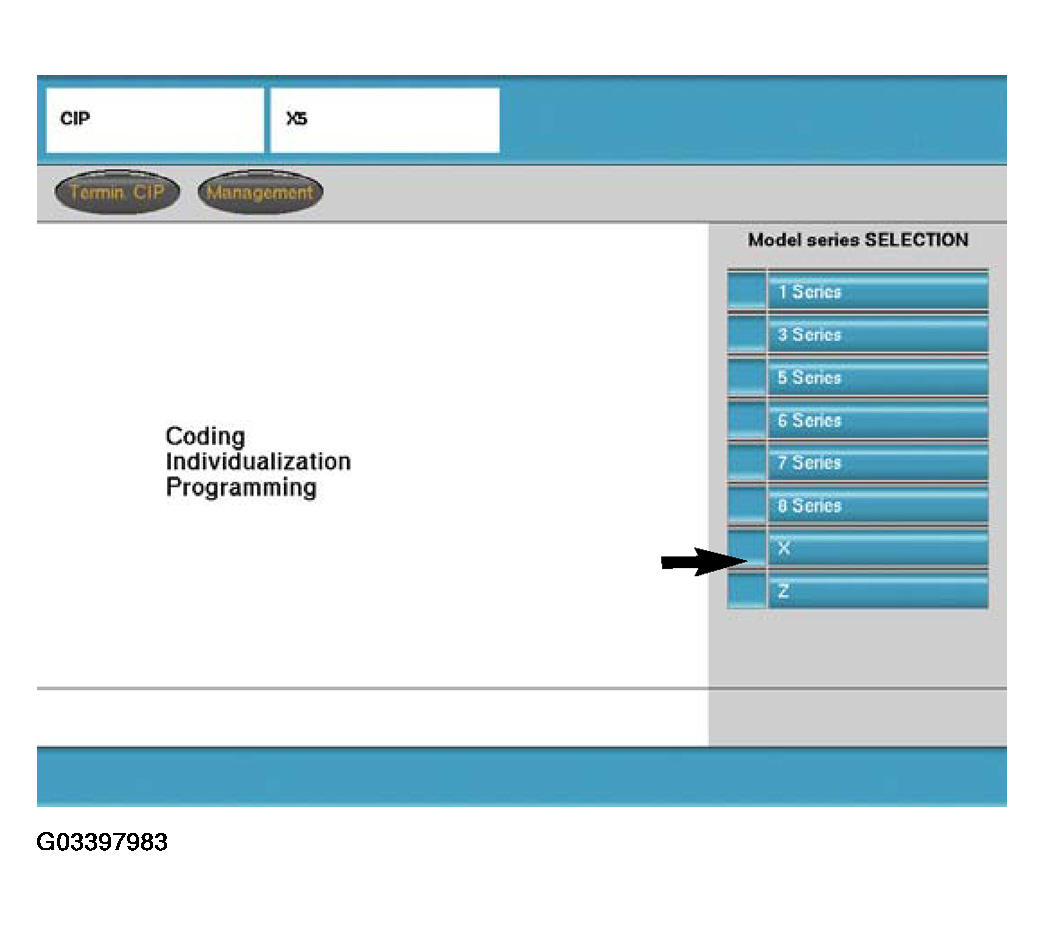Select the X model series bar
Viewport: 1045px width, 926px height.
tap(877, 549)
